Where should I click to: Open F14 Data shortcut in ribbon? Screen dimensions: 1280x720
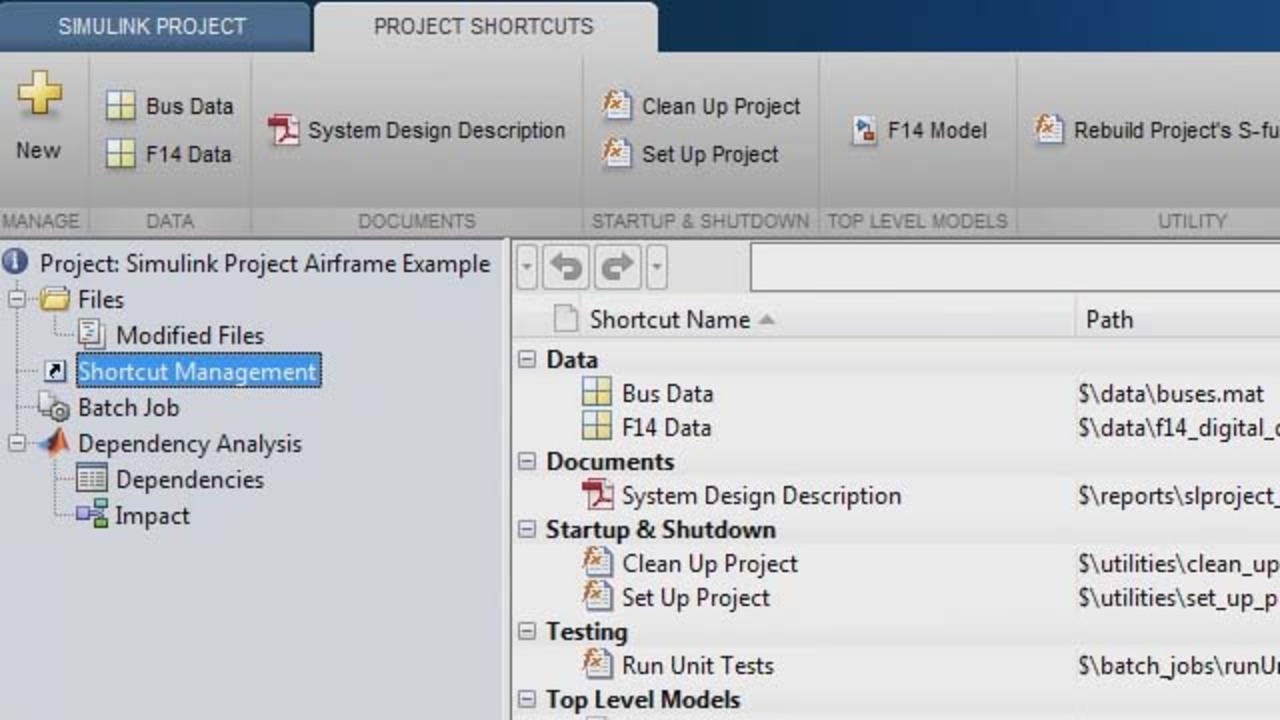click(170, 154)
